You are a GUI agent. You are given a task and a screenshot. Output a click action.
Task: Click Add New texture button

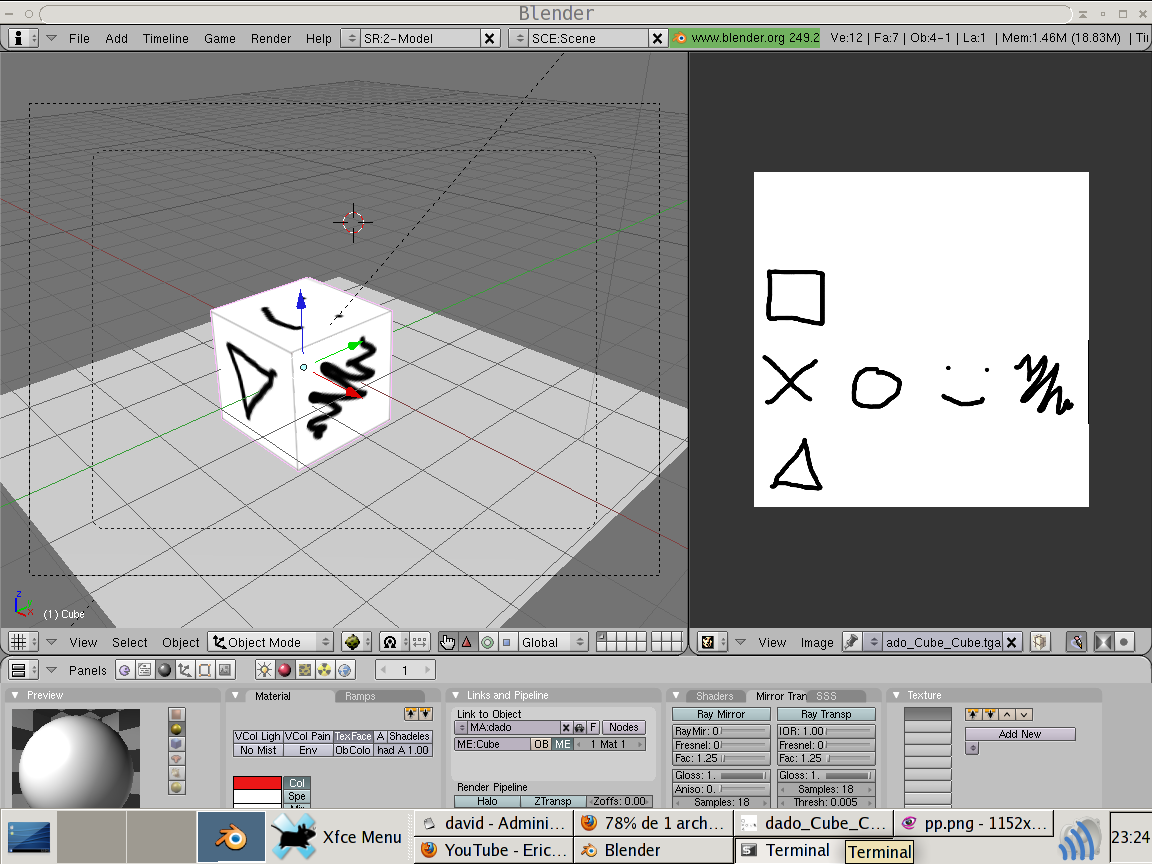pyautogui.click(x=1020, y=734)
